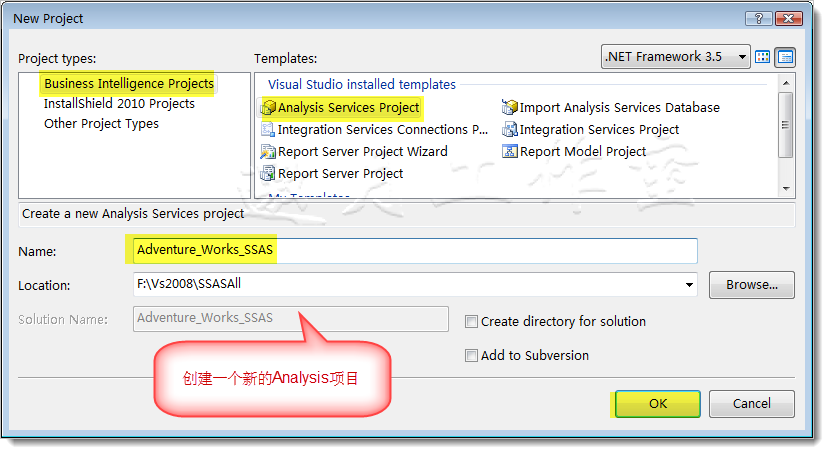Click the Import Analysis Services Database icon
829x454 pixels.
[x=510, y=107]
